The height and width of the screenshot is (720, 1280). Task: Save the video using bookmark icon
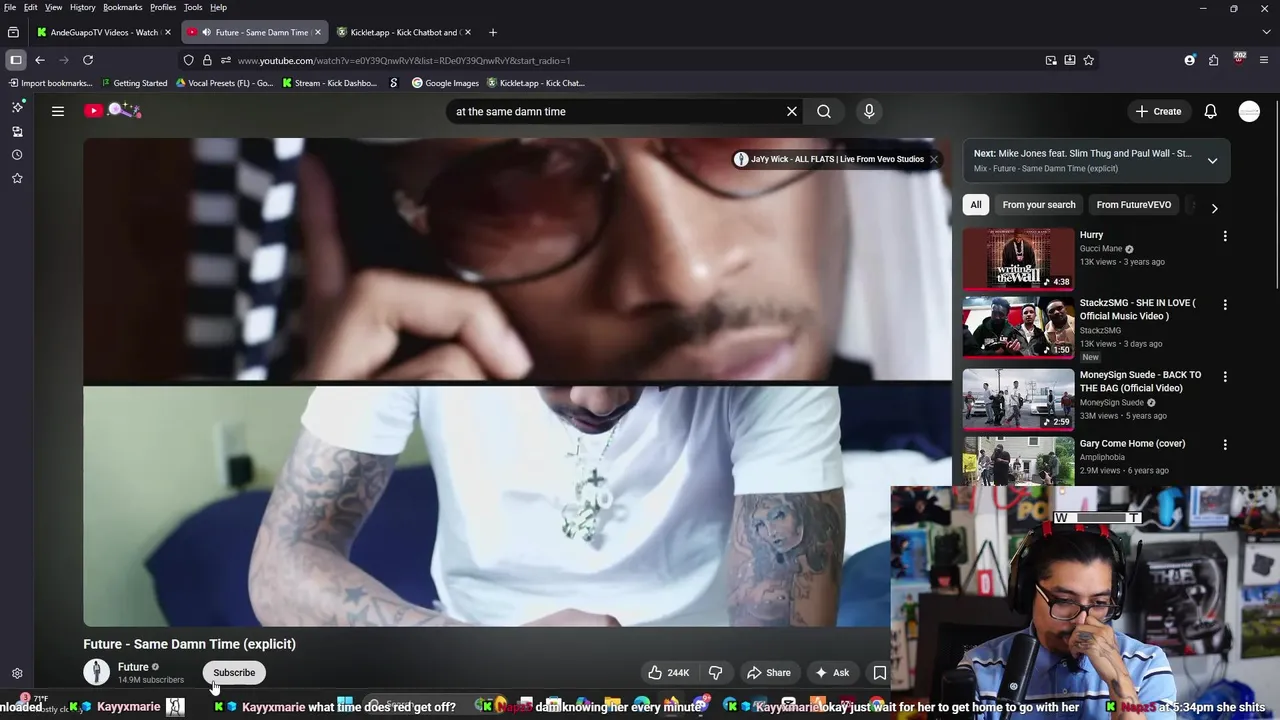pos(880,673)
